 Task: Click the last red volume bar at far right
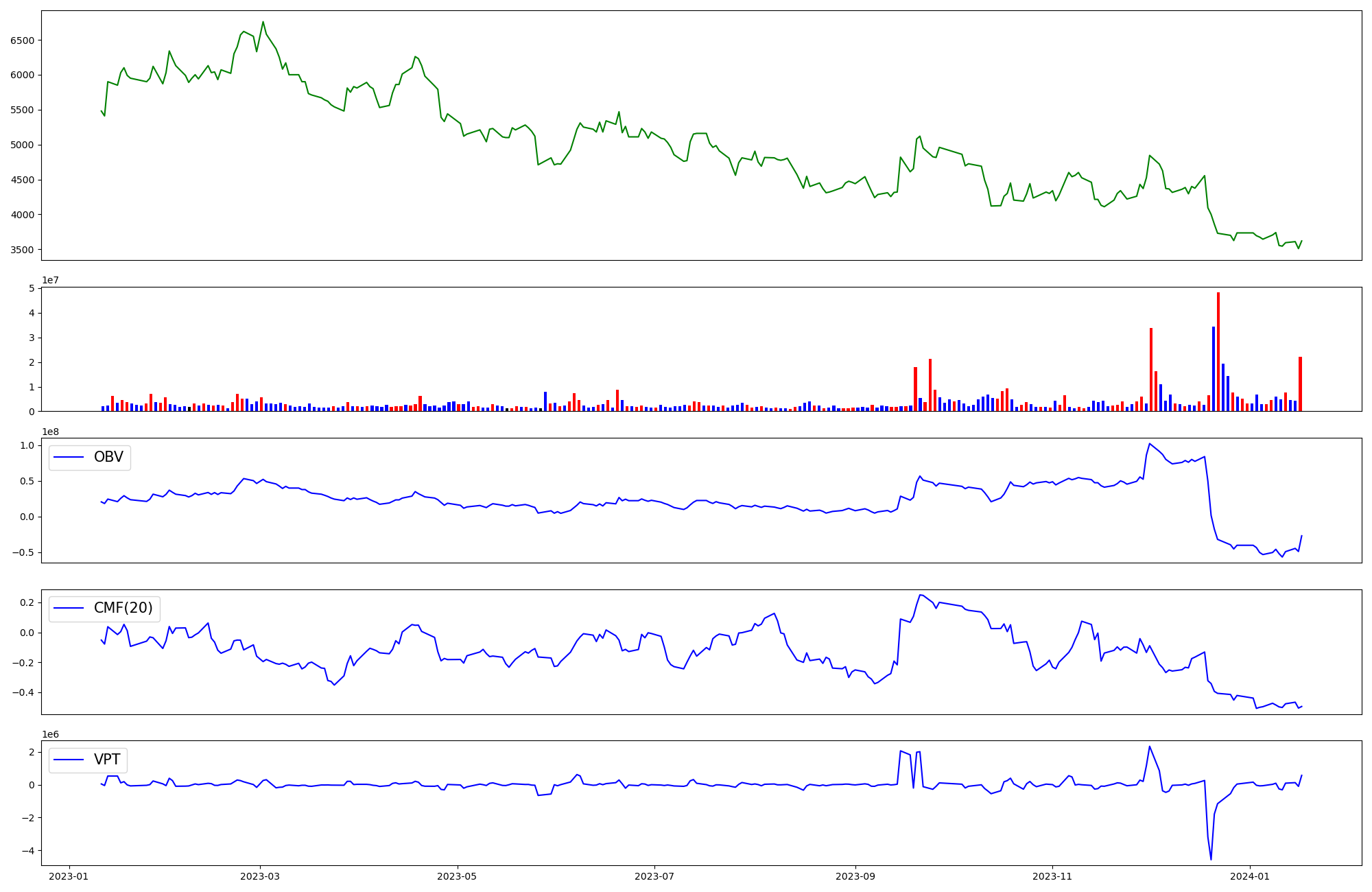coord(1300,384)
